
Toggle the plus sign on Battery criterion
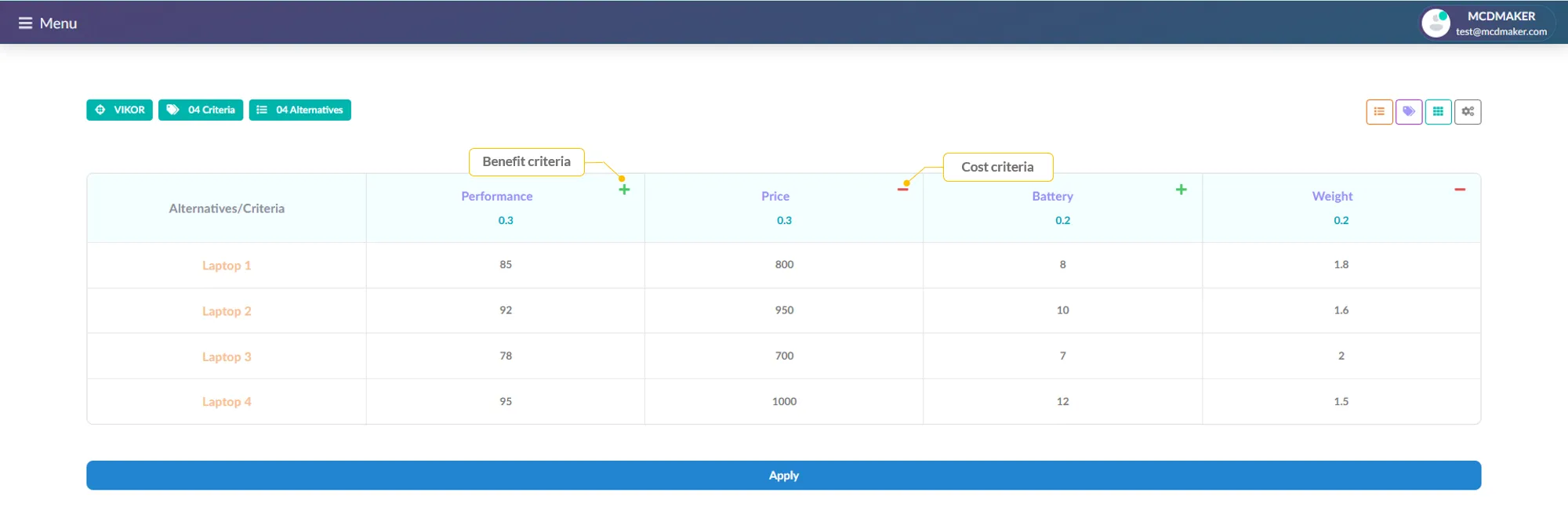click(1181, 190)
